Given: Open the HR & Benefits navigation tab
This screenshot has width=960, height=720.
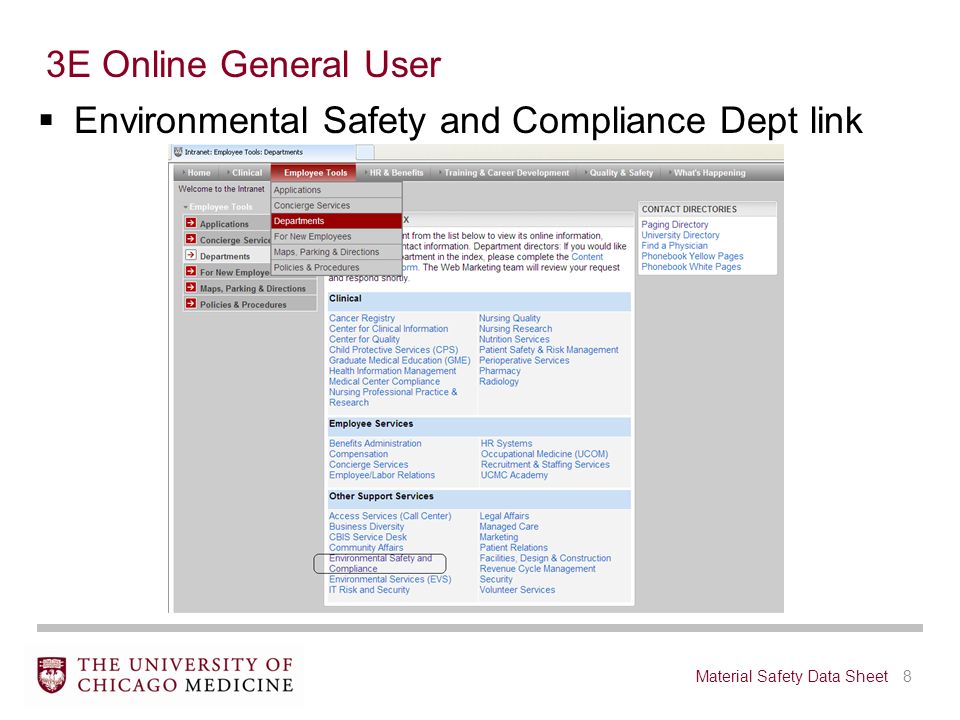Looking at the screenshot, I should [394, 173].
